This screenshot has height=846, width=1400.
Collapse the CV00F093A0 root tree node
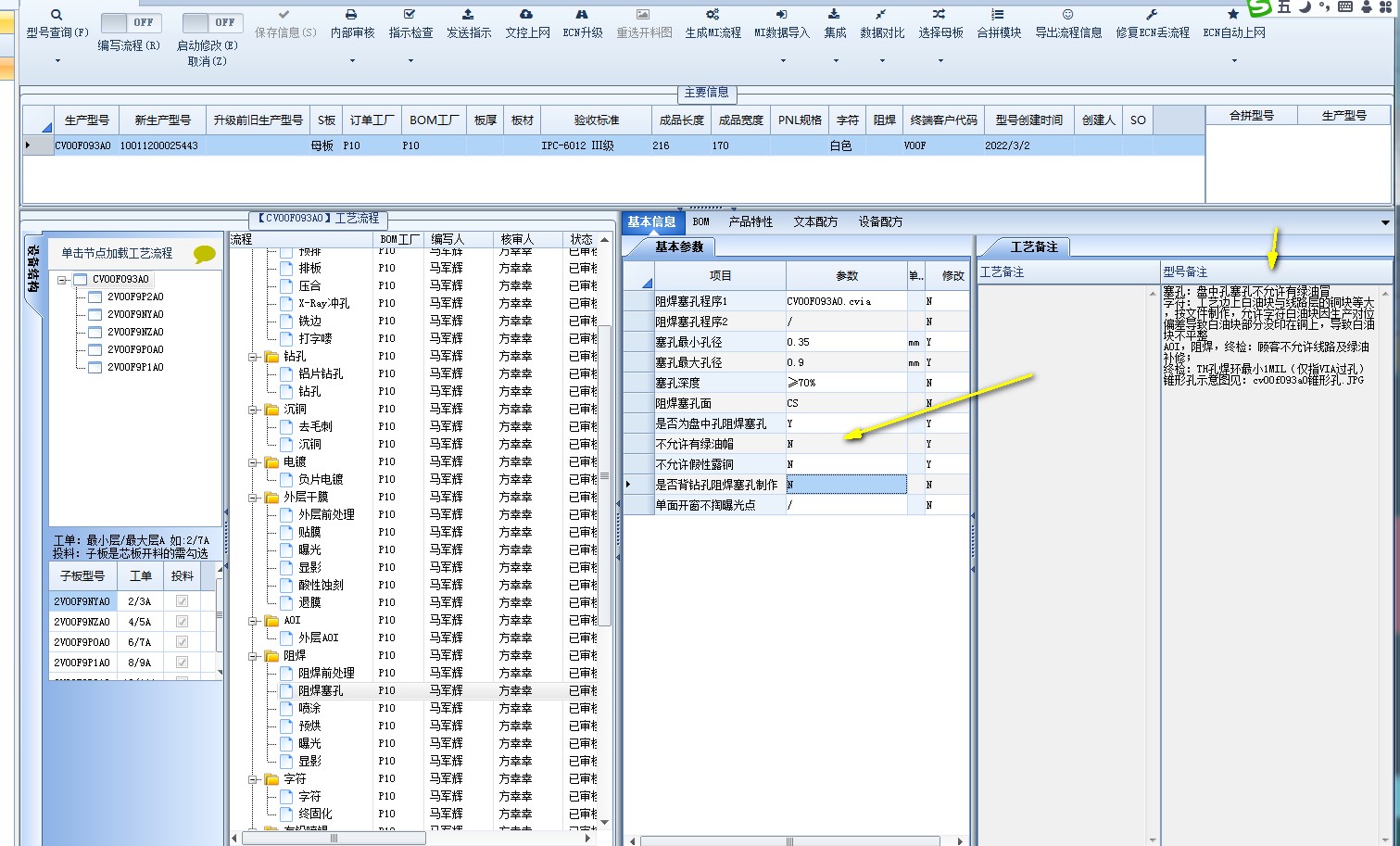point(63,279)
